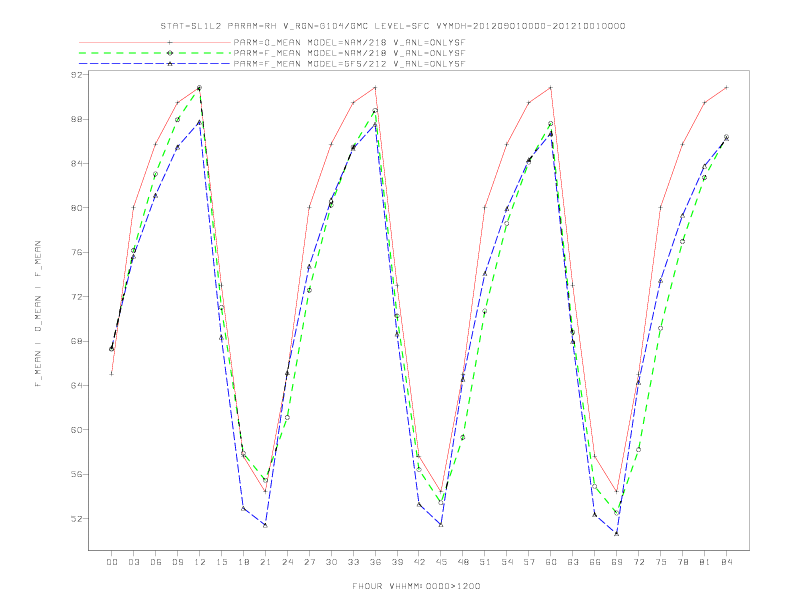Click y-axis tick label 92
Image resolution: width=792 pixels, height=612 pixels.
pos(79,75)
